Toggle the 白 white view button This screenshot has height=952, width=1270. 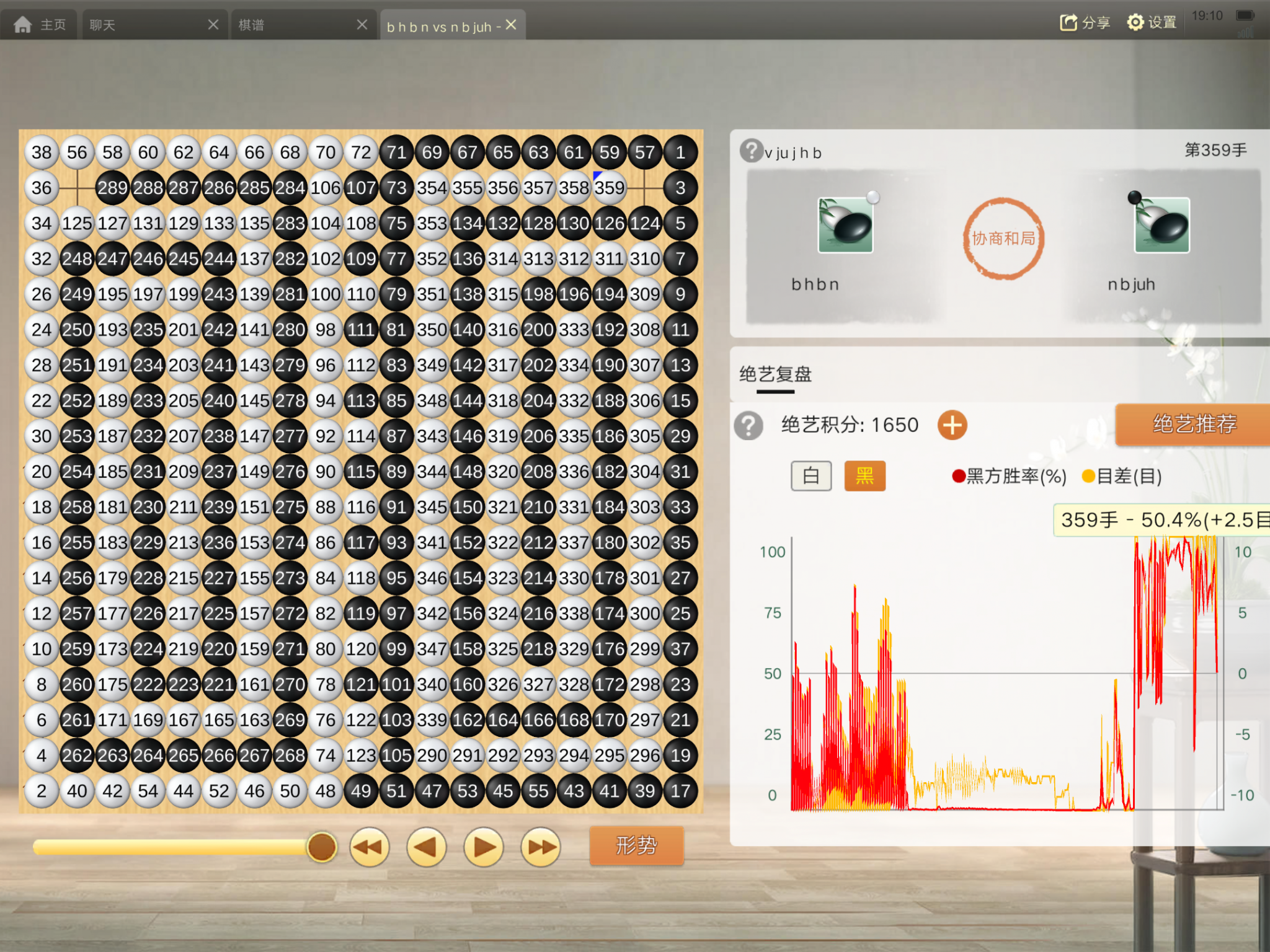811,476
